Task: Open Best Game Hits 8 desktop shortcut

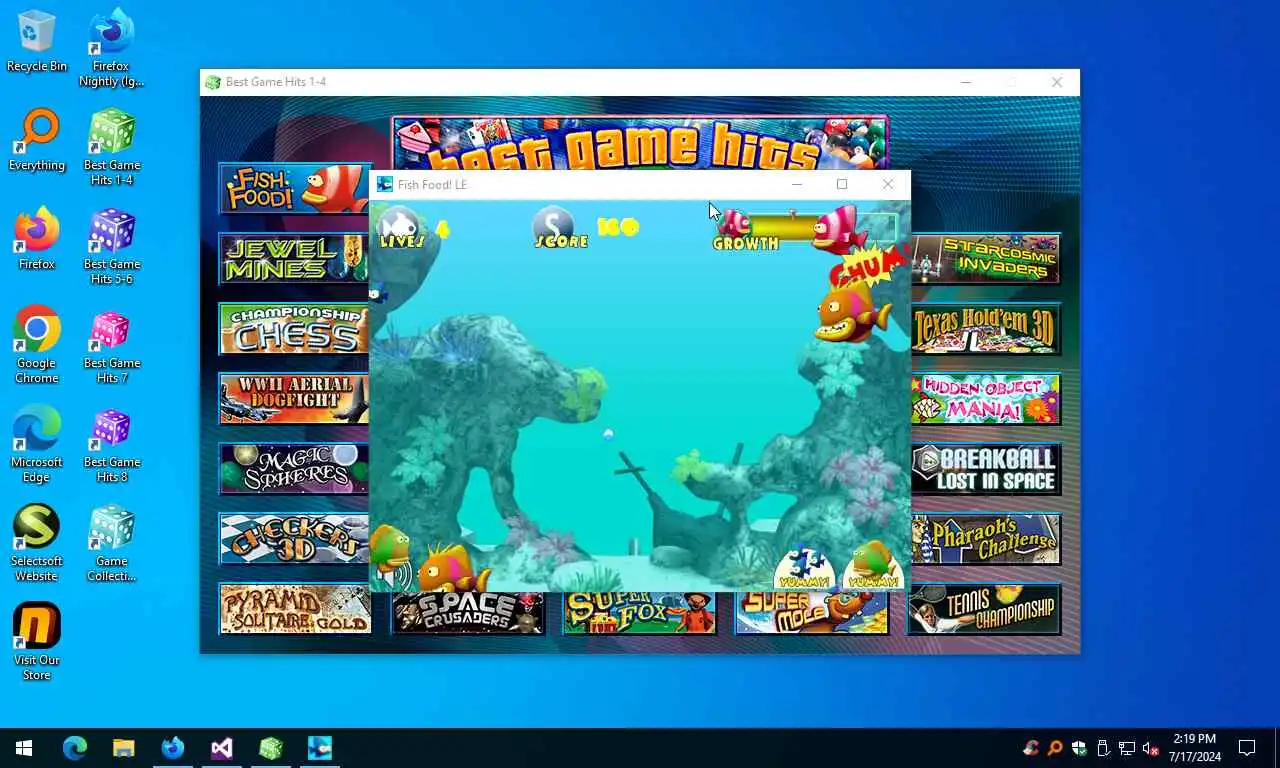Action: (112, 444)
